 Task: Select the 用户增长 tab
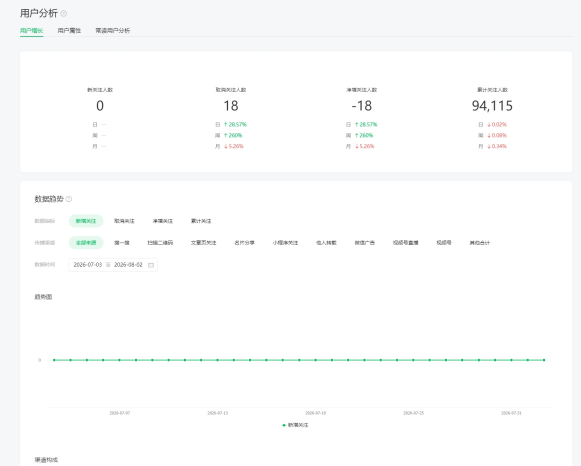[x=31, y=30]
